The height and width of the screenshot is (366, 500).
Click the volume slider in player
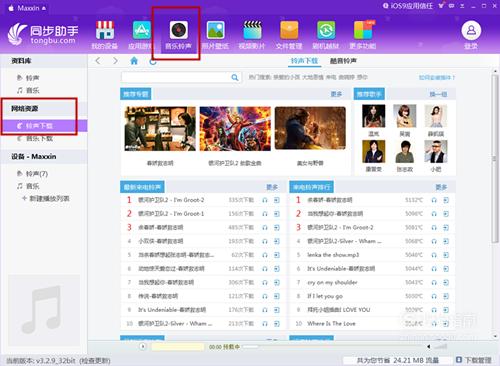pyautogui.click(x=440, y=347)
